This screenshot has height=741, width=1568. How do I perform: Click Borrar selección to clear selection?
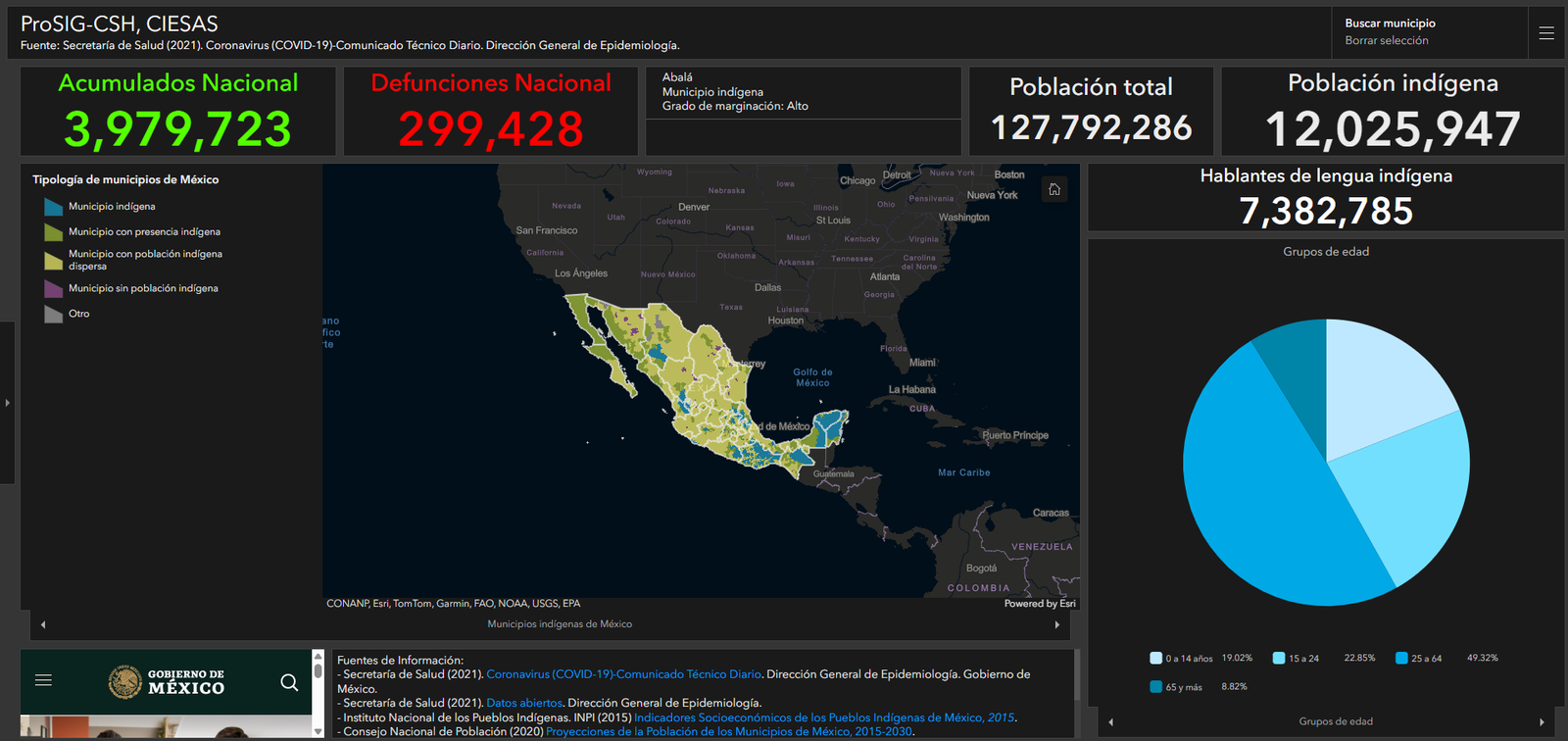1386,41
